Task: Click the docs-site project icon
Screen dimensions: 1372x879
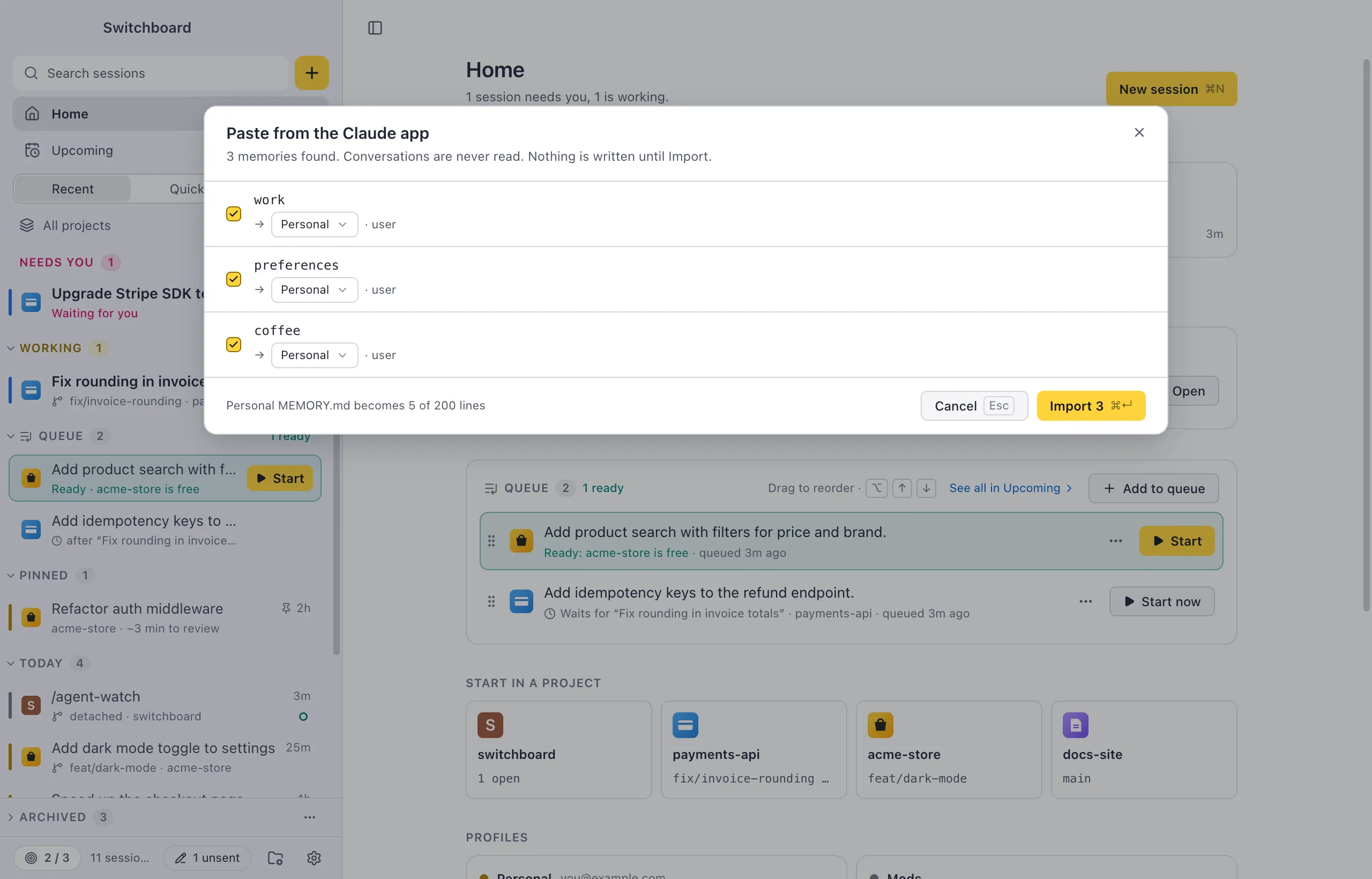Action: point(1075,725)
